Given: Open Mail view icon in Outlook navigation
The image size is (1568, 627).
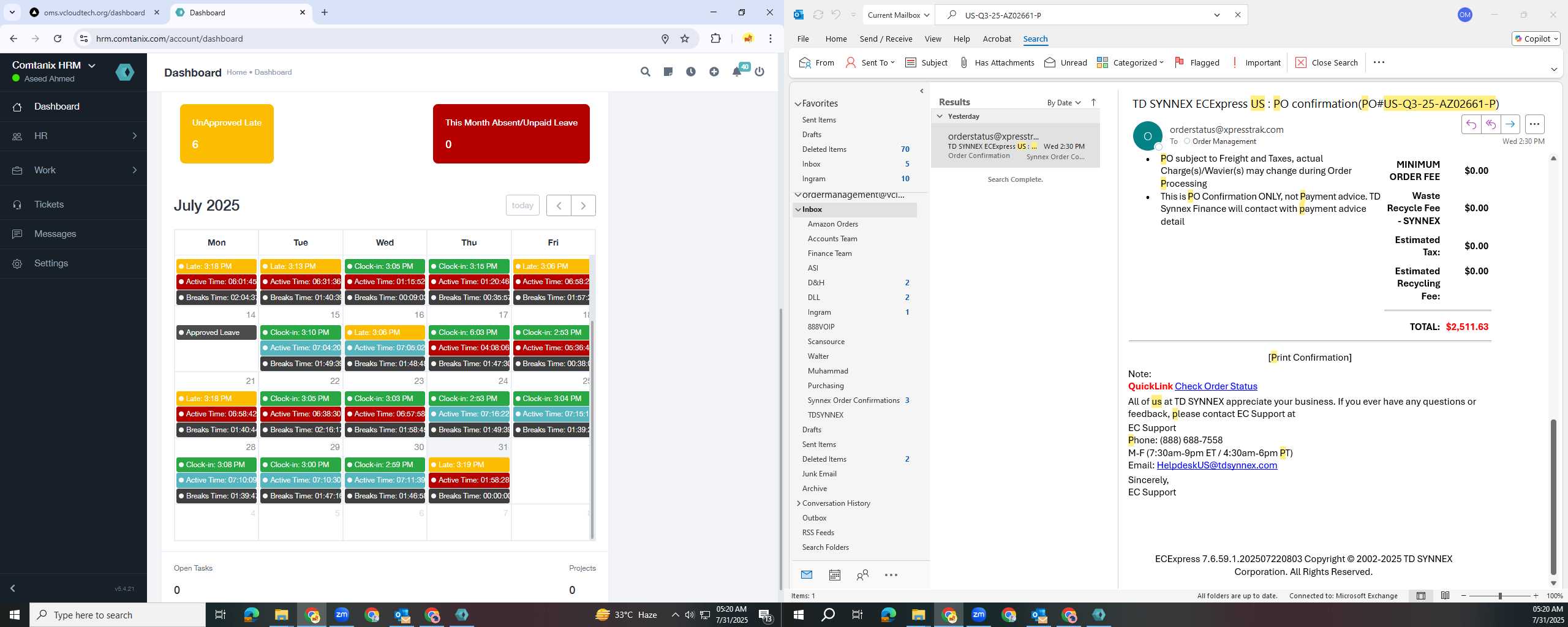Looking at the screenshot, I should point(807,575).
